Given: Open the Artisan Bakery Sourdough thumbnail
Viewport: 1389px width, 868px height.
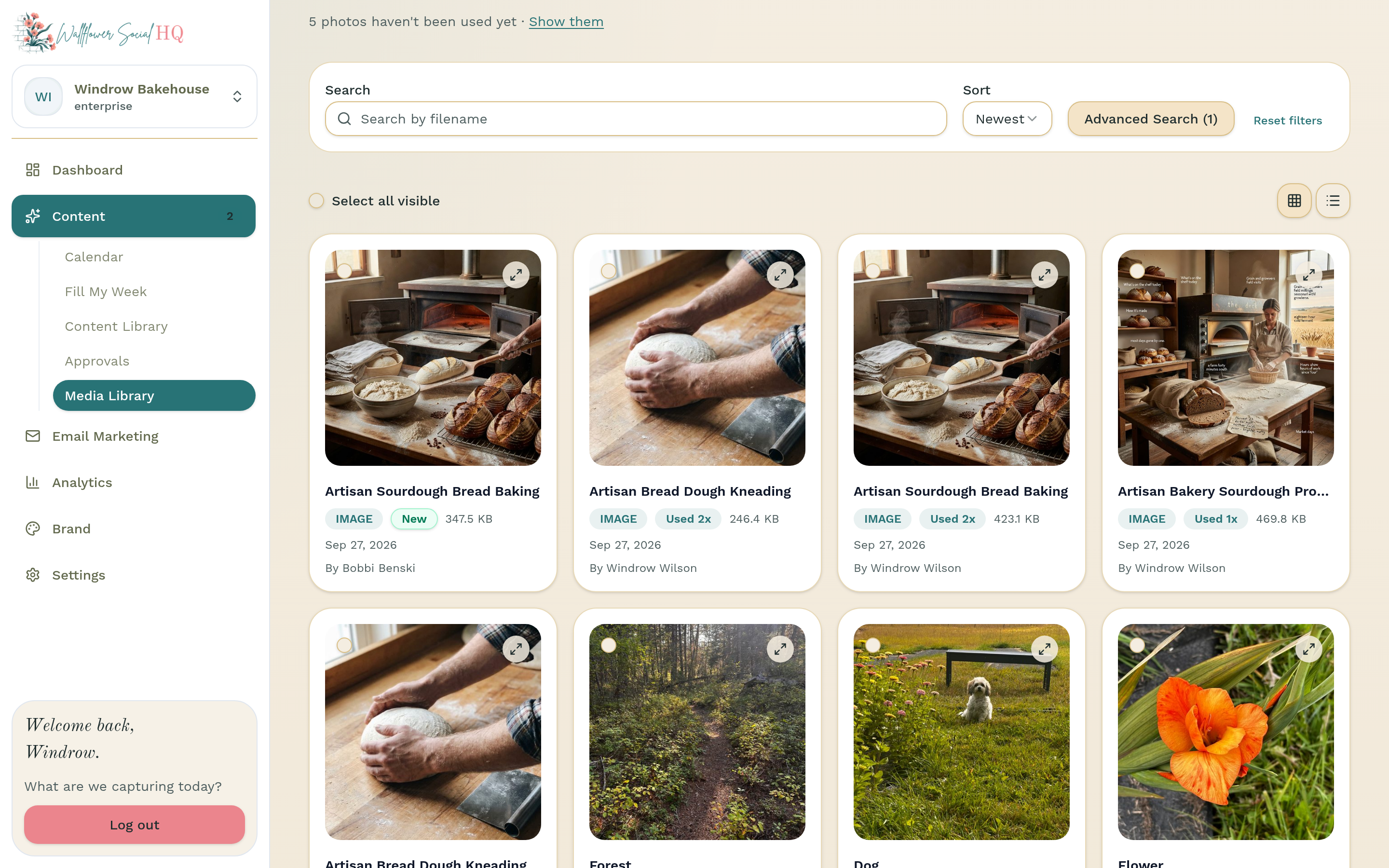Looking at the screenshot, I should tap(1226, 358).
